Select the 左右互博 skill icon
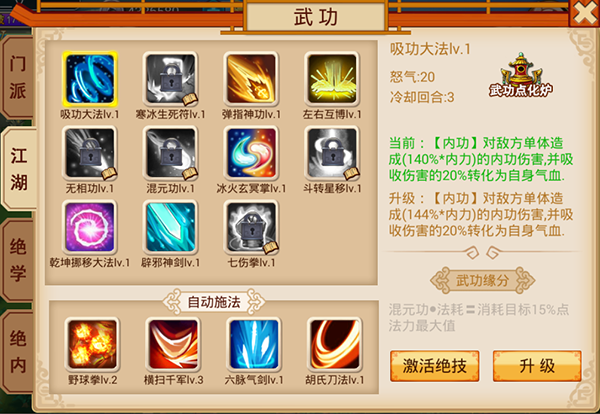The image size is (600, 414). (x=332, y=79)
